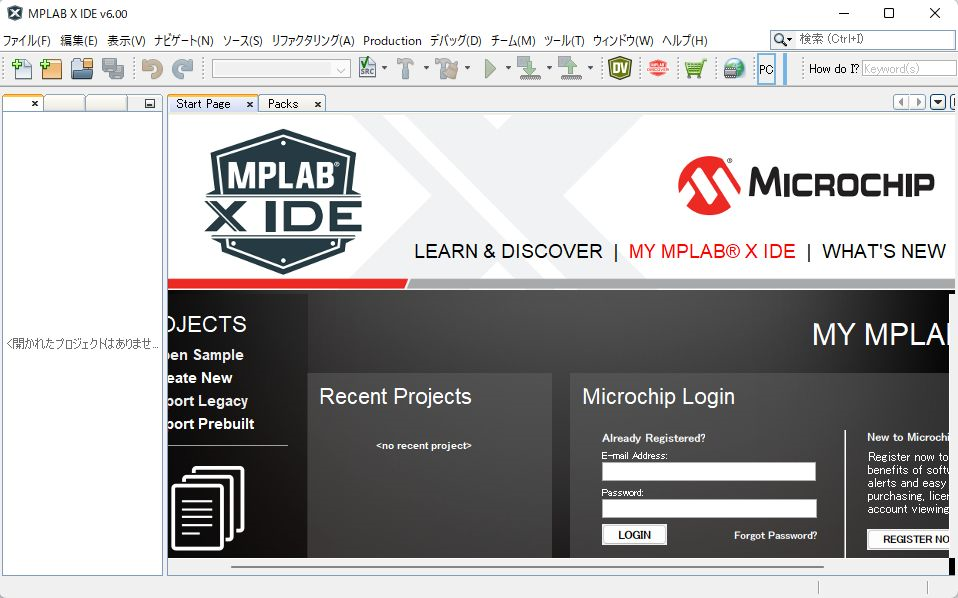The width and height of the screenshot is (958, 598).
Task: Open the 表示(V) menu
Action: pos(126,41)
